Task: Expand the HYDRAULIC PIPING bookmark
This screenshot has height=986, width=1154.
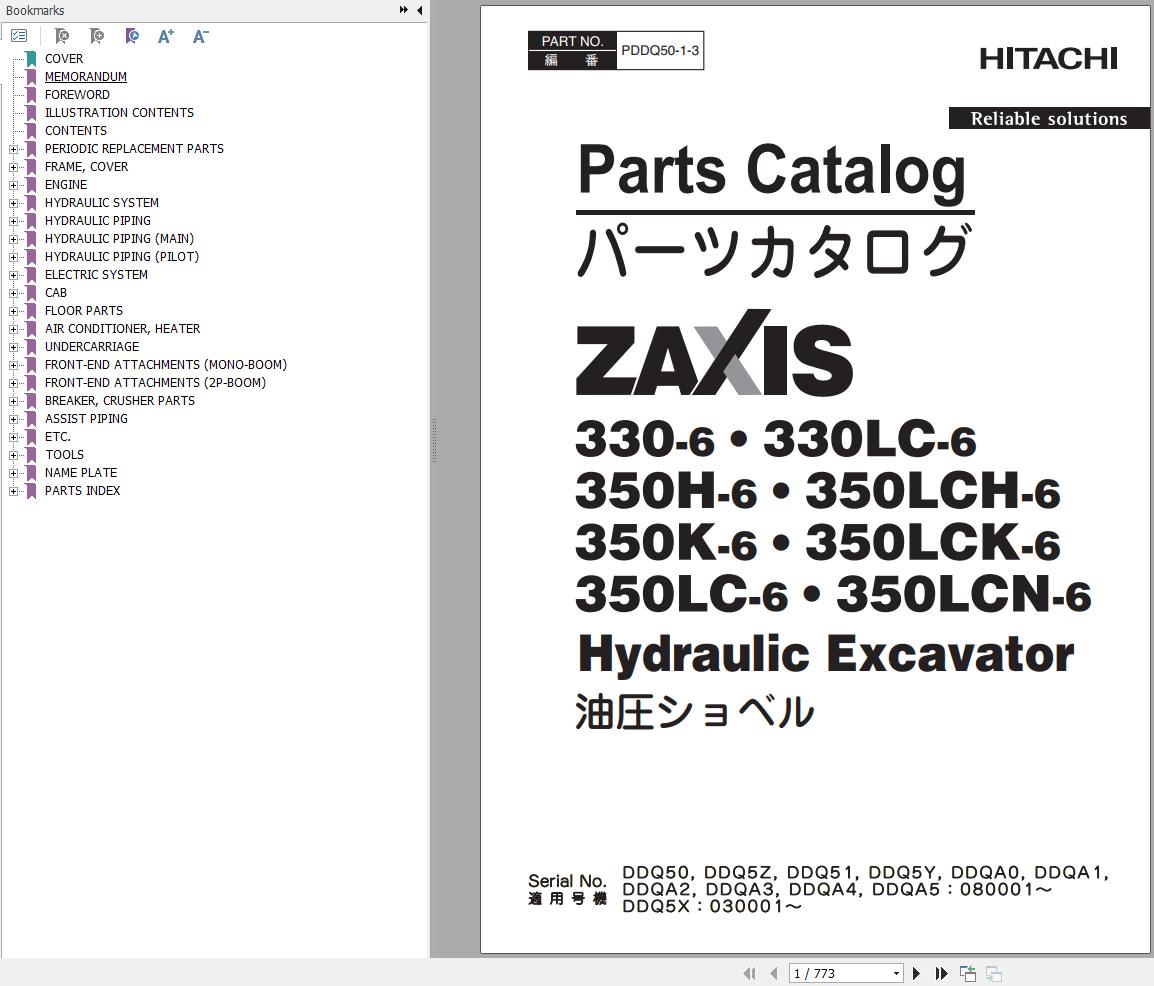Action: point(13,221)
